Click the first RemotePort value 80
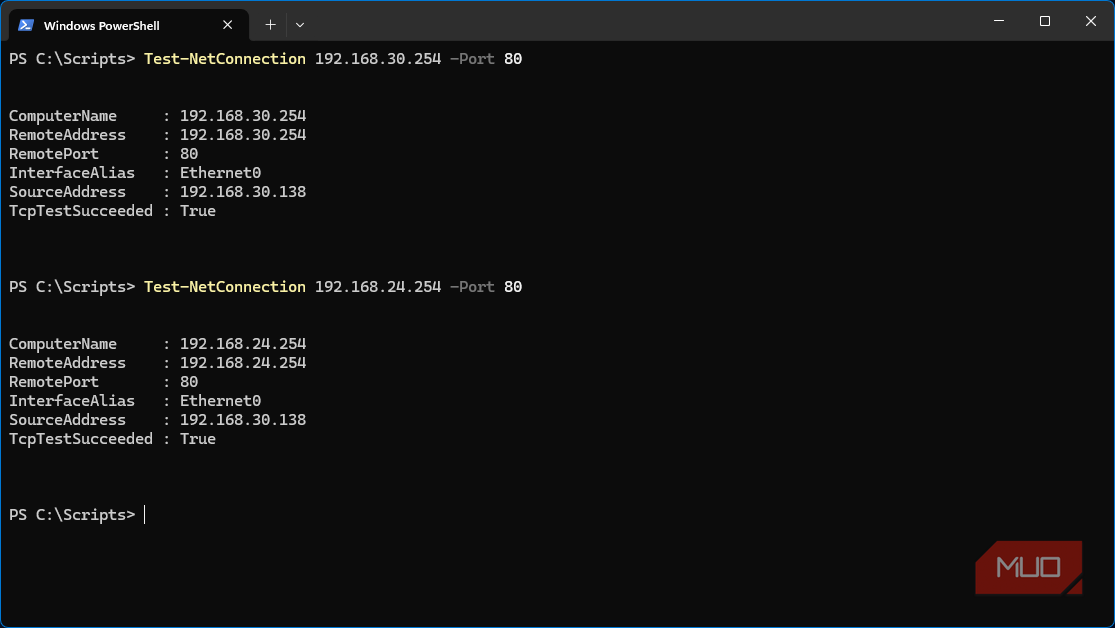1115x628 pixels. [x=189, y=154]
